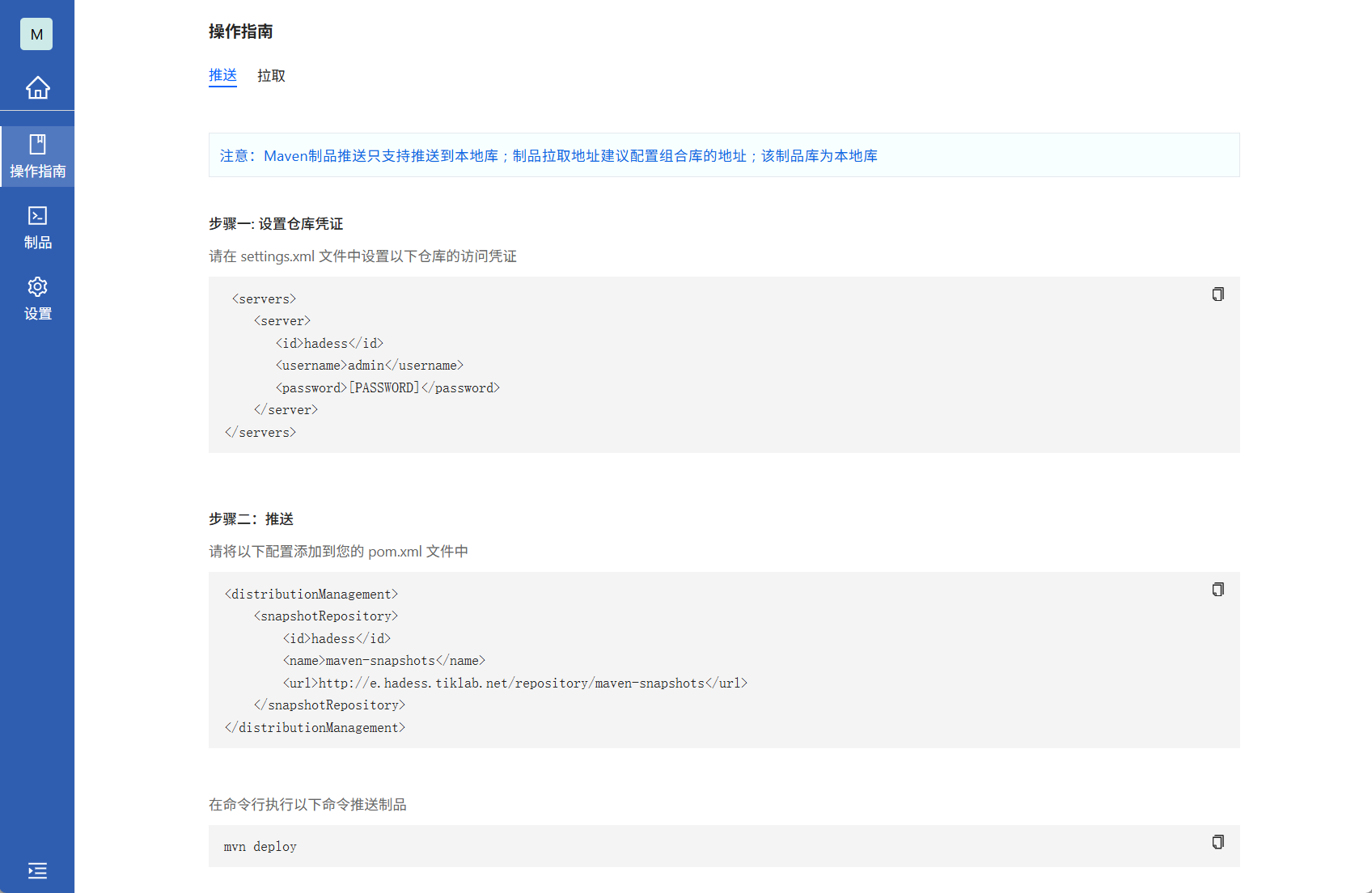Click the M repository avatar icon
The image size is (1372, 893).
pyautogui.click(x=36, y=34)
